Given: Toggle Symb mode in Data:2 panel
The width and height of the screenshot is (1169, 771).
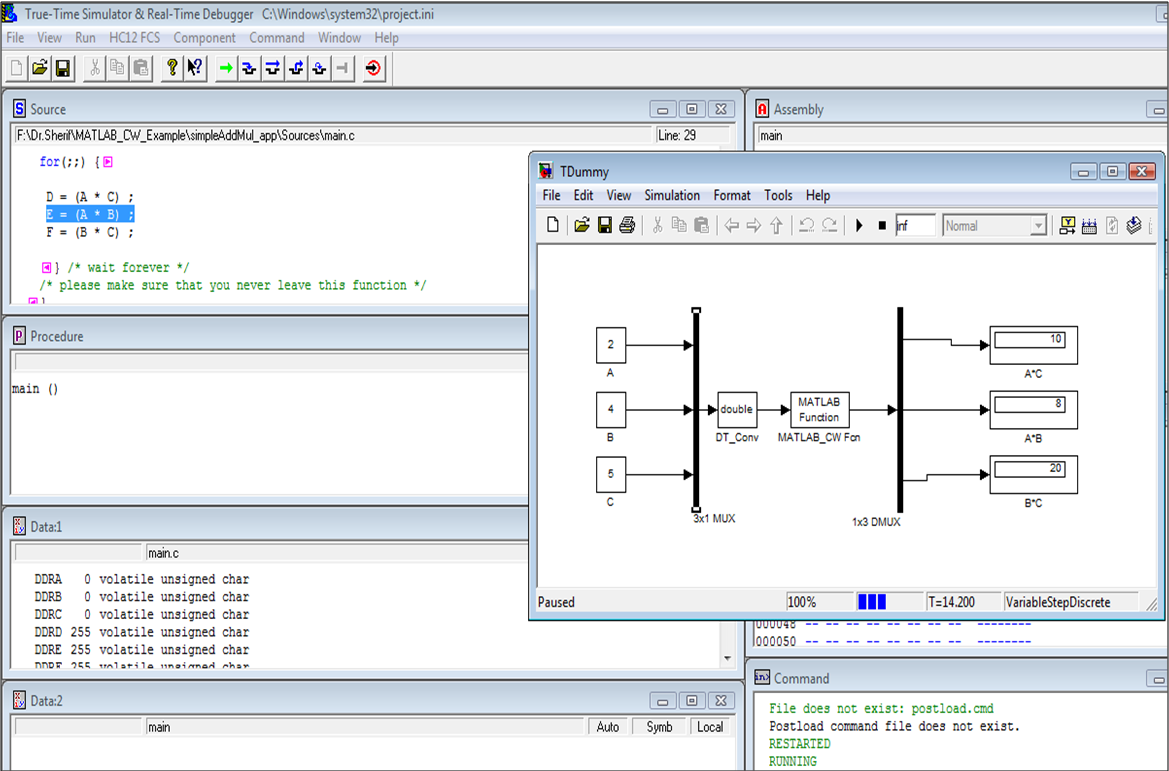Looking at the screenshot, I should pyautogui.click(x=659, y=727).
